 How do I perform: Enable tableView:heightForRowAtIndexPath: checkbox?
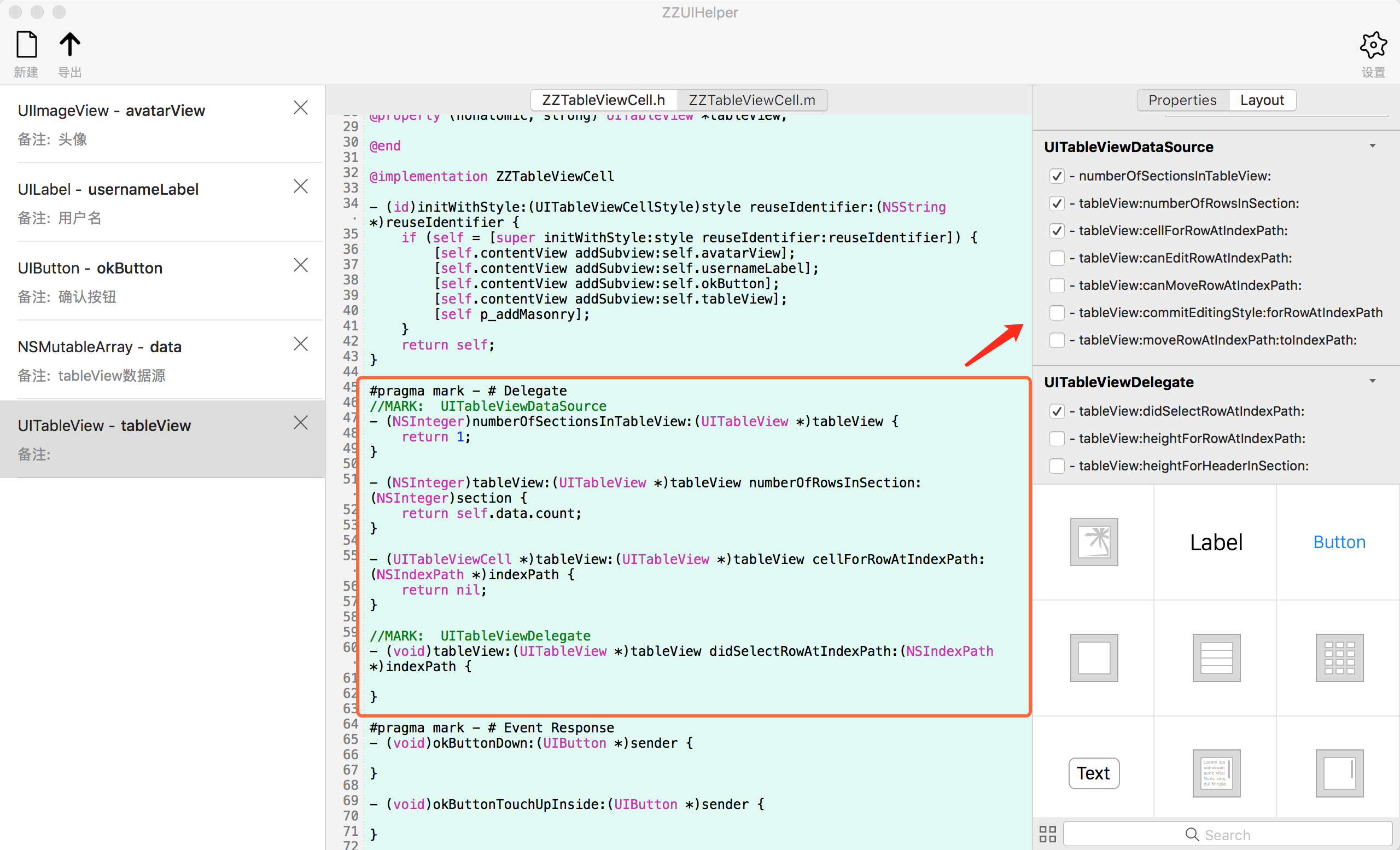point(1056,439)
